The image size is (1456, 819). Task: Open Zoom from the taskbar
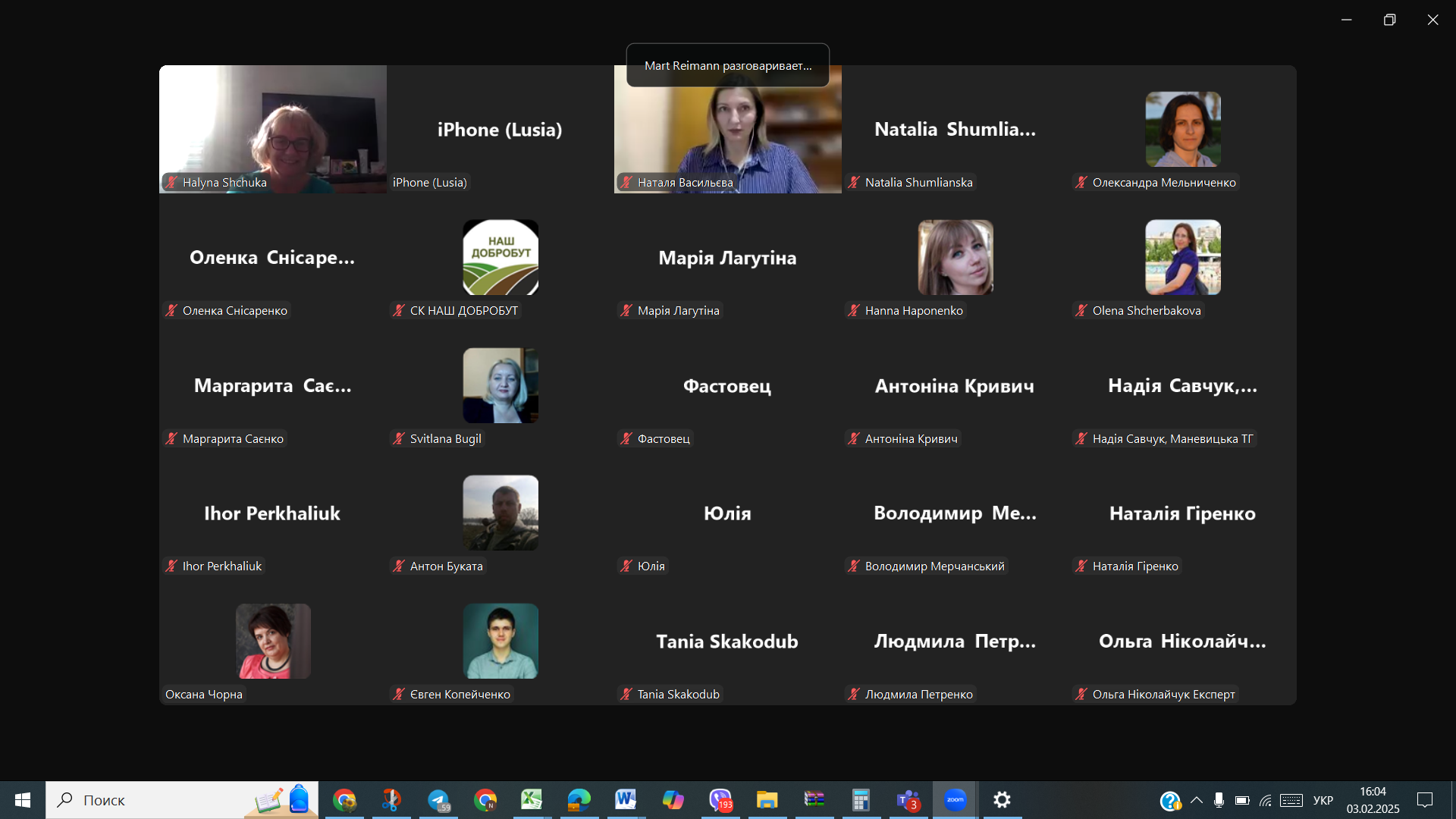955,800
